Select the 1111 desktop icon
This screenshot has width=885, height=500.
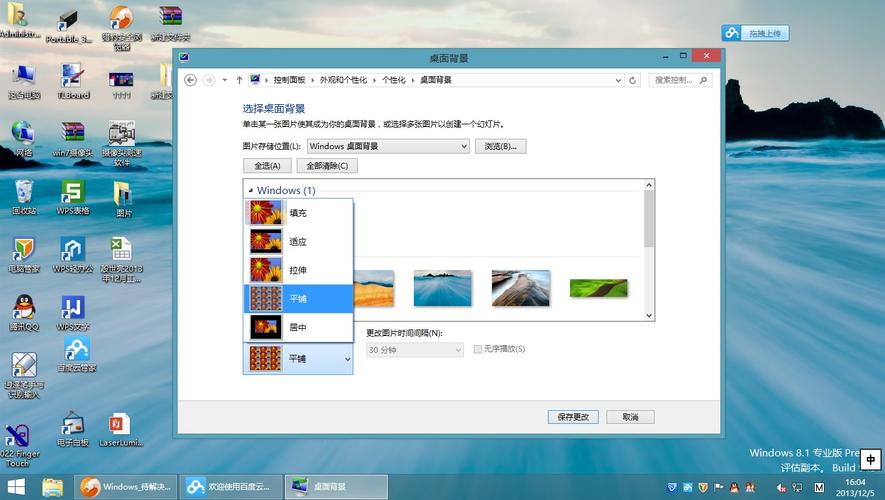coord(121,85)
